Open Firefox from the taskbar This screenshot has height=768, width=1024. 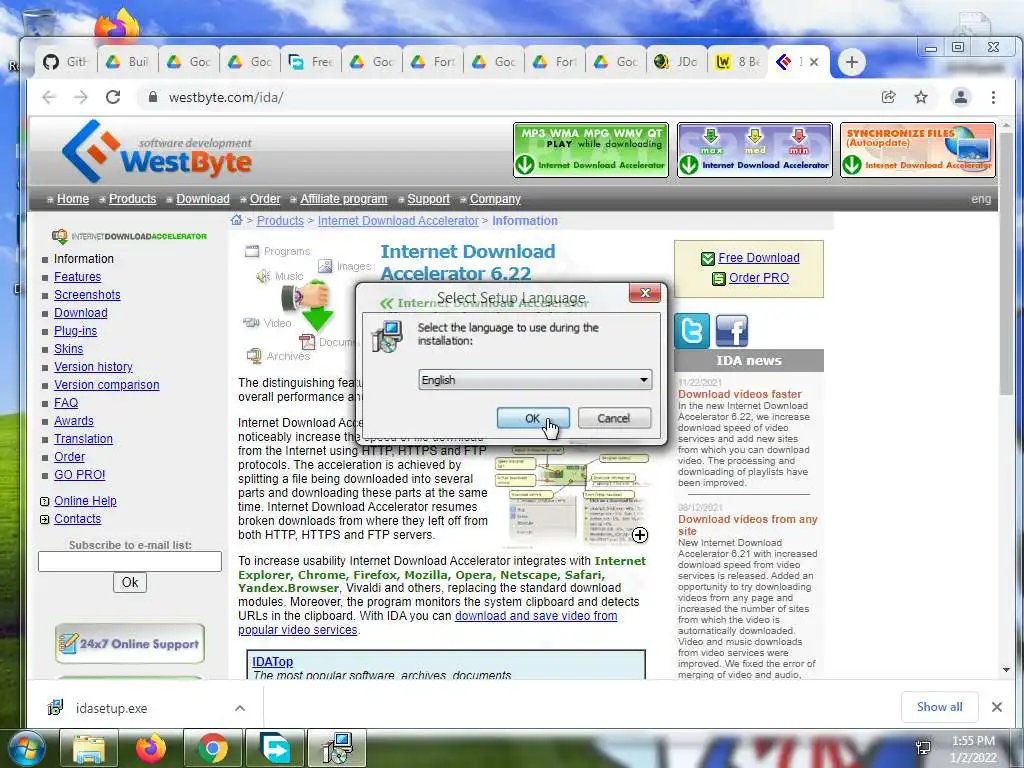point(151,748)
